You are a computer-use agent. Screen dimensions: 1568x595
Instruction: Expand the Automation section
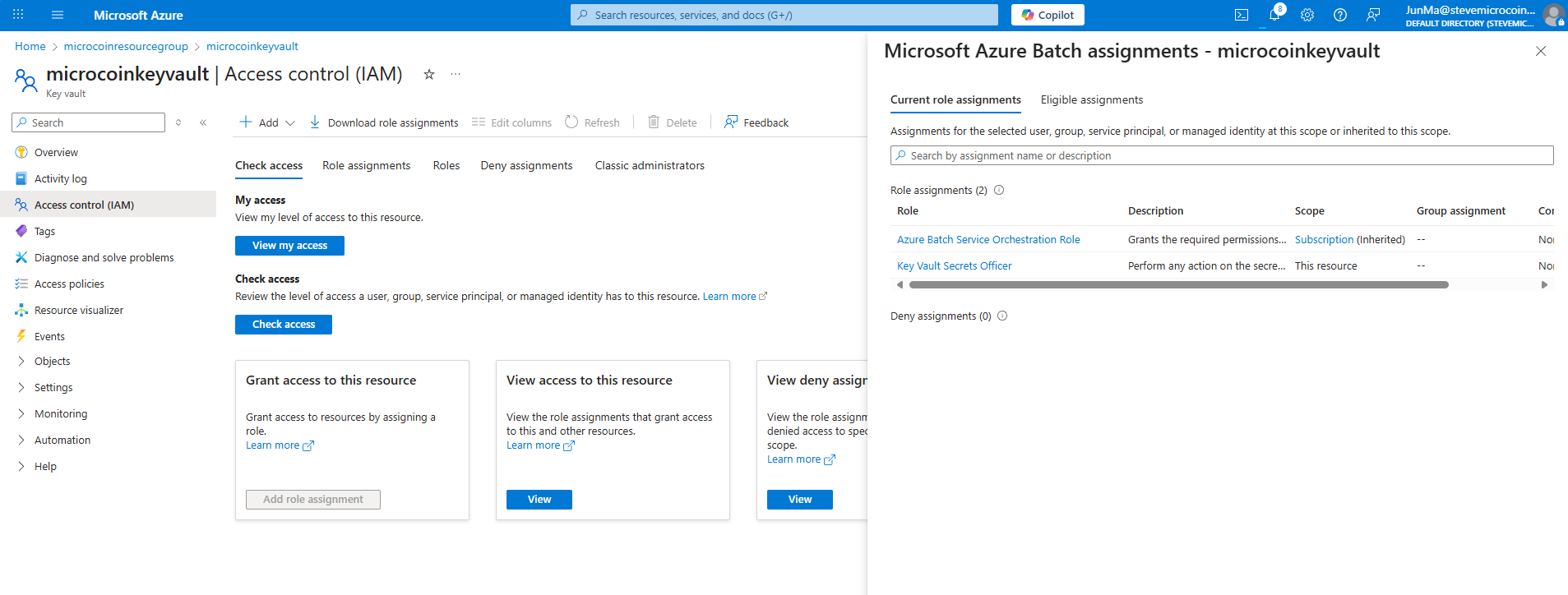point(62,440)
